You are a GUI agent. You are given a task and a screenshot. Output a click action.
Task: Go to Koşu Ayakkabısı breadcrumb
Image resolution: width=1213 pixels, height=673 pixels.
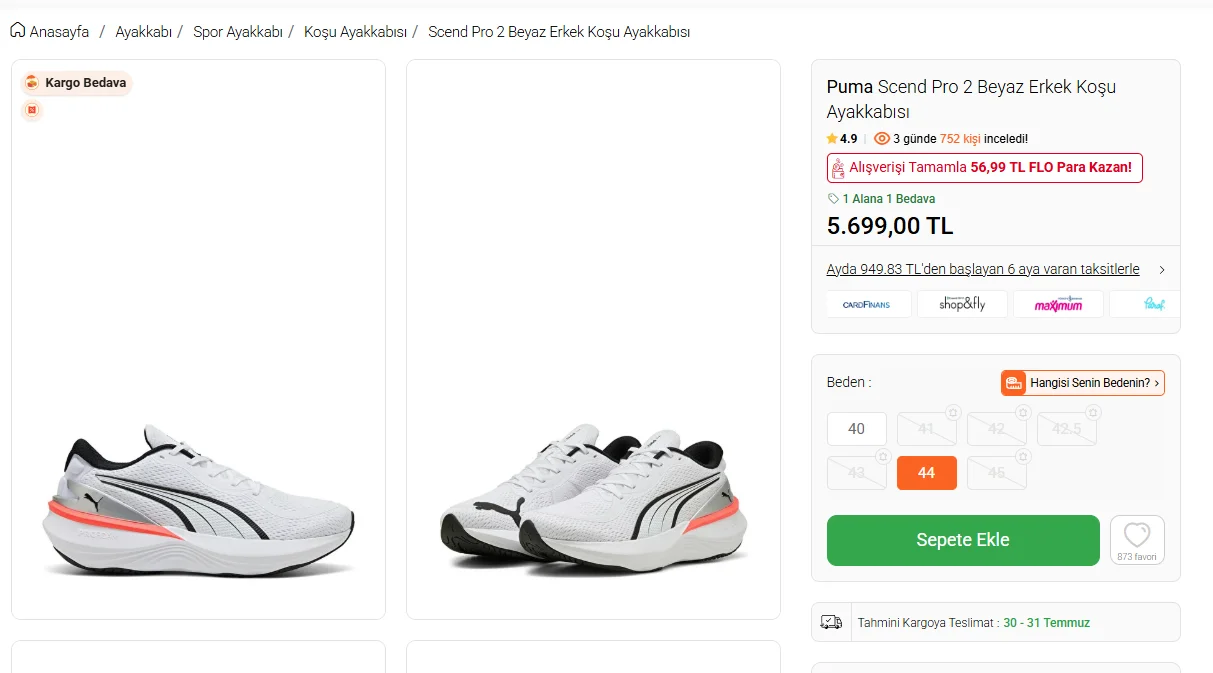[x=355, y=32]
